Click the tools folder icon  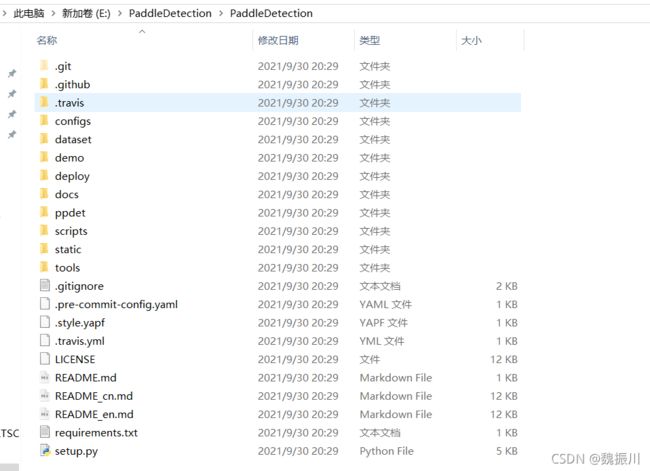(44, 267)
